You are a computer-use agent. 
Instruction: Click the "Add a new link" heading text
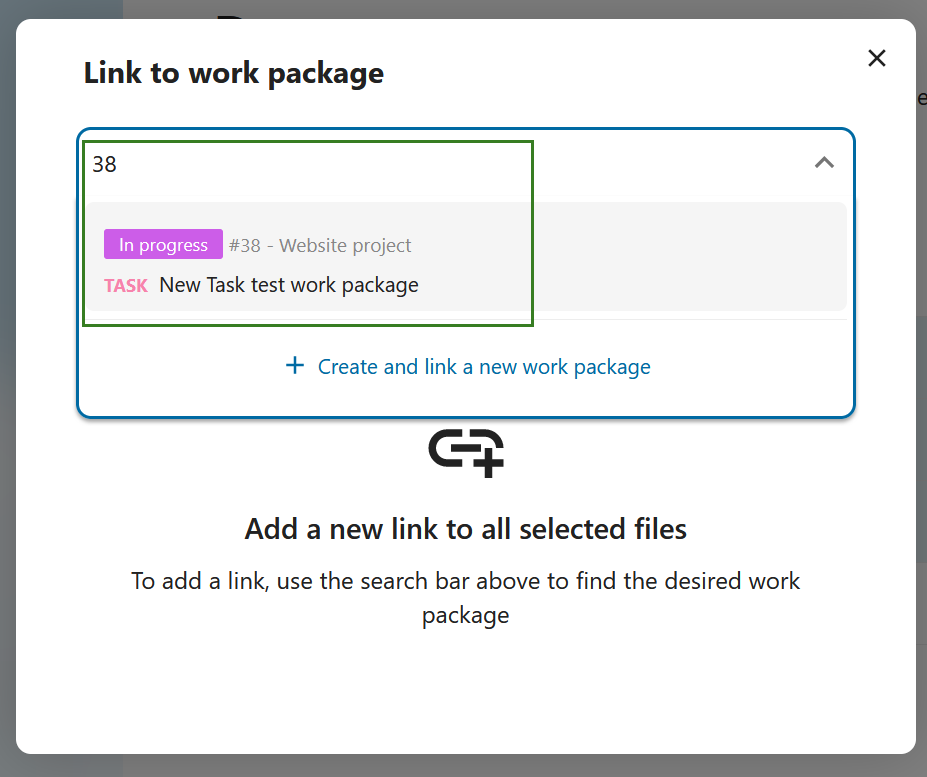[465, 529]
